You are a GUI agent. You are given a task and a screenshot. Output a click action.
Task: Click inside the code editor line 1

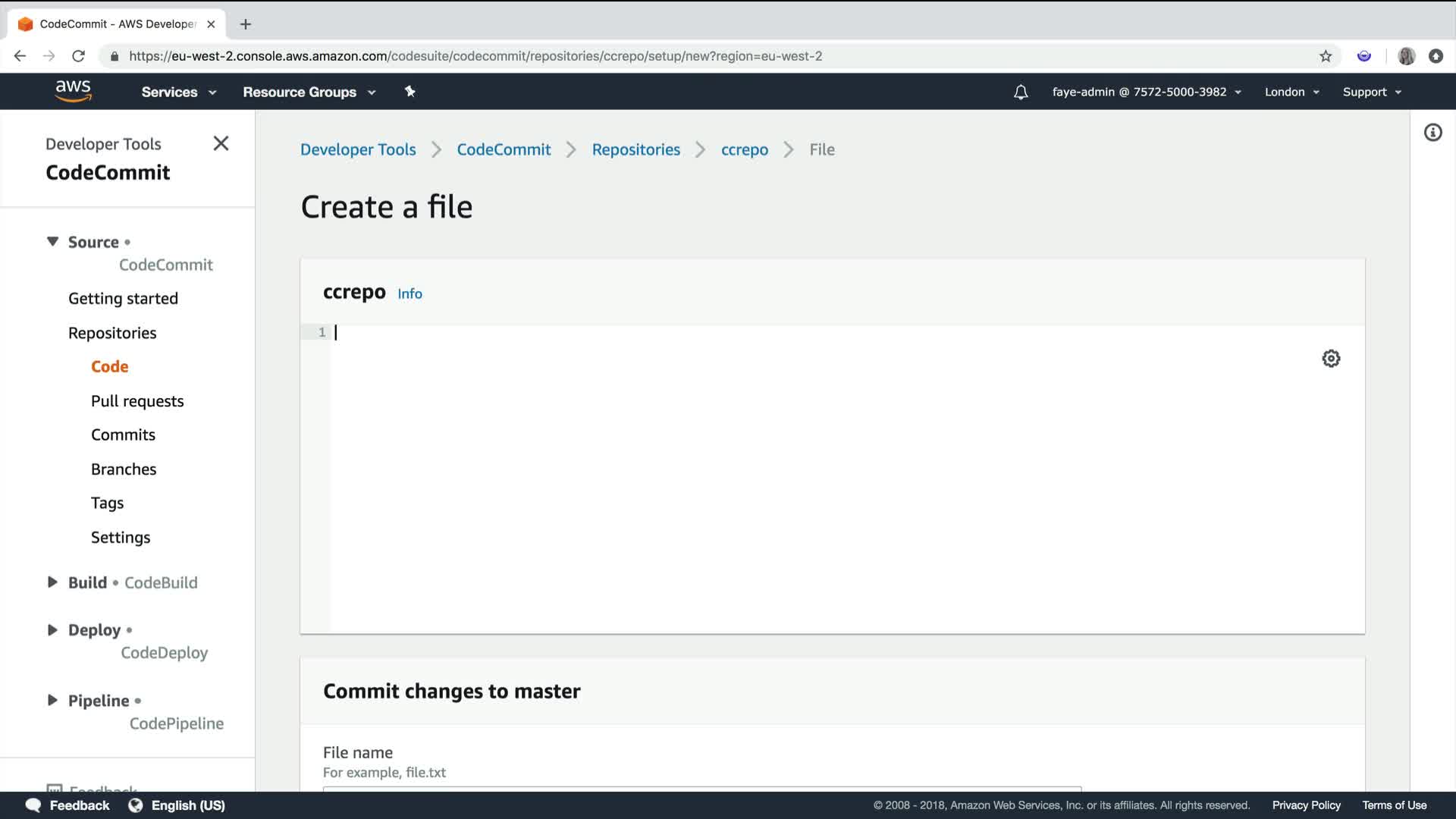pyautogui.click(x=682, y=333)
